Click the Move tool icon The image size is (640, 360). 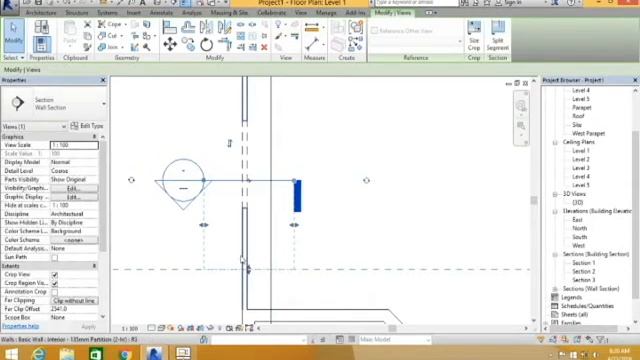tap(170, 44)
